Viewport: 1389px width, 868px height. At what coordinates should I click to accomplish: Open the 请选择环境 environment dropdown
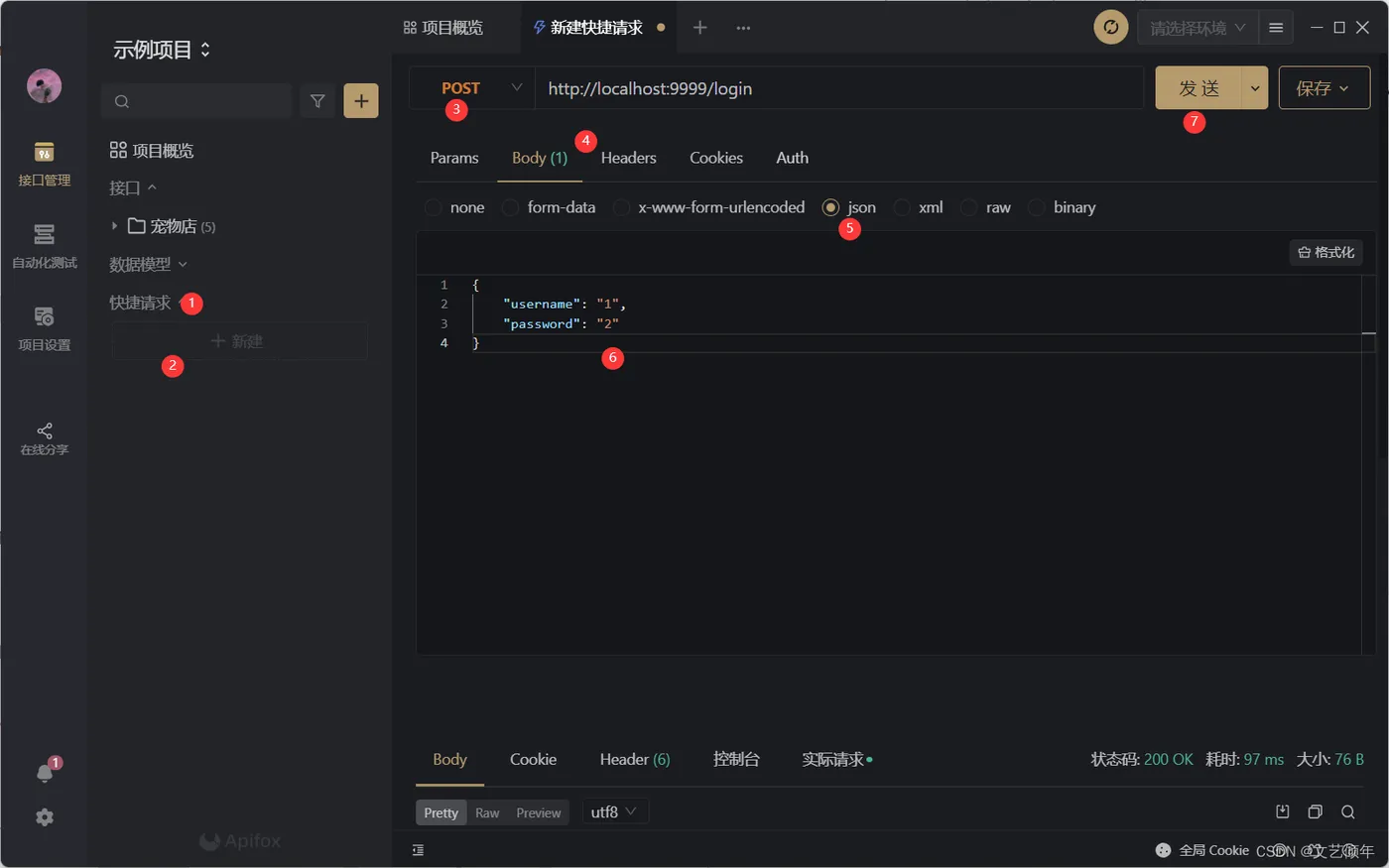click(1198, 28)
